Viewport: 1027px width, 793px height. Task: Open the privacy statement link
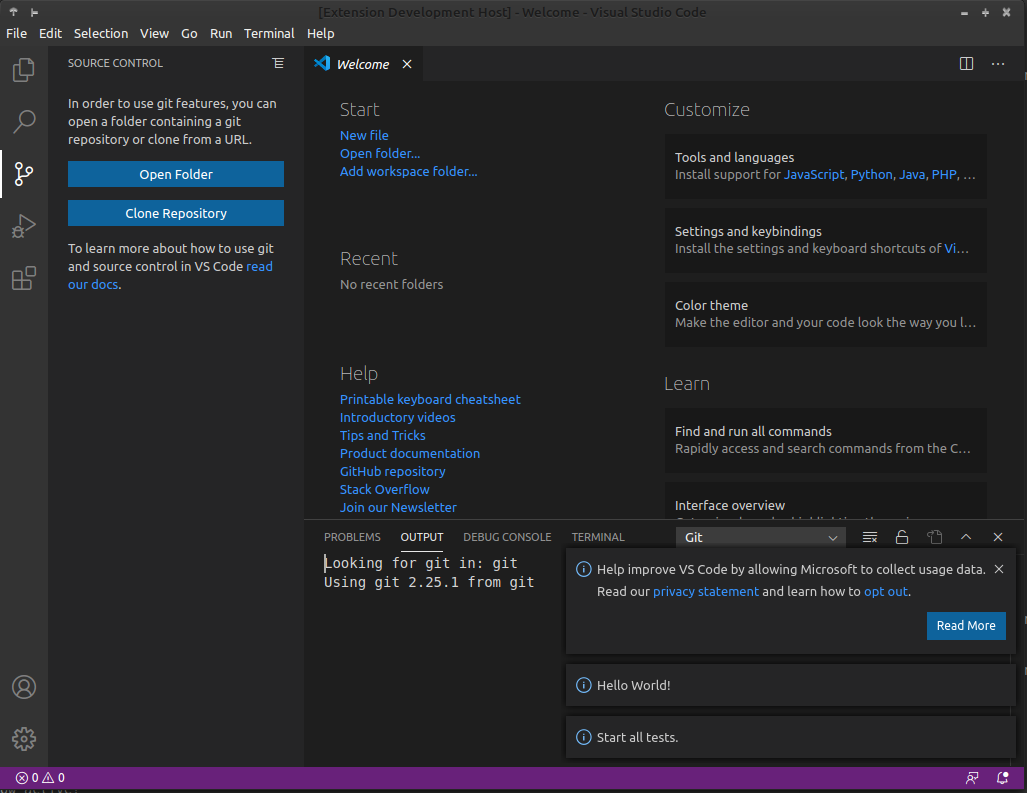705,591
